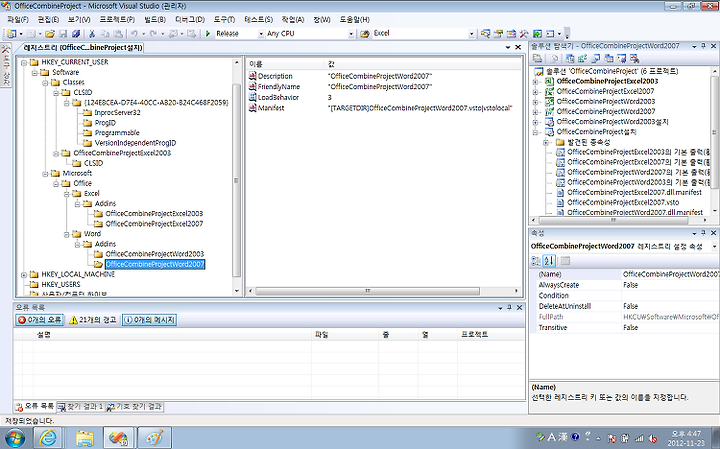The height and width of the screenshot is (449, 720).
Task: Select OfficeCombineProjectWord2003 registry key under Addins
Action: [155, 254]
